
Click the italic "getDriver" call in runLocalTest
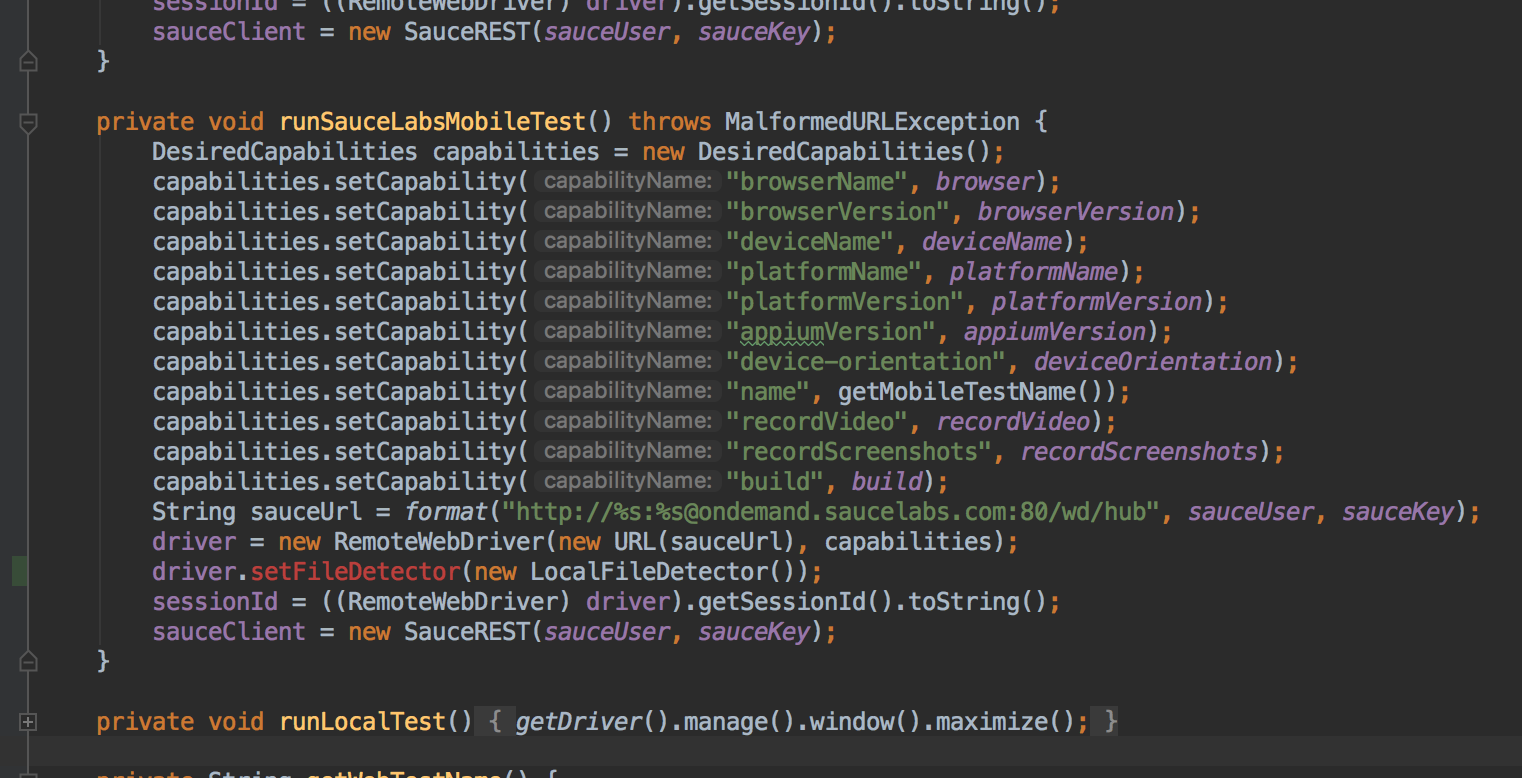pyautogui.click(x=578, y=722)
